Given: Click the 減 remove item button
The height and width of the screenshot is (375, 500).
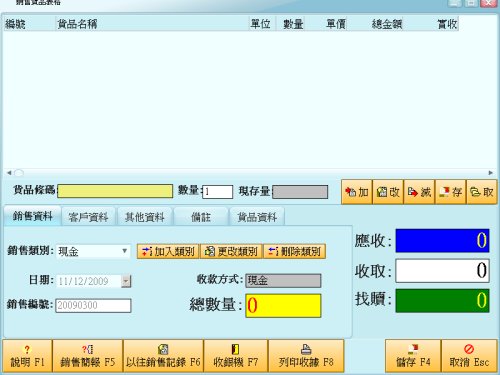Looking at the screenshot, I should click(419, 192).
